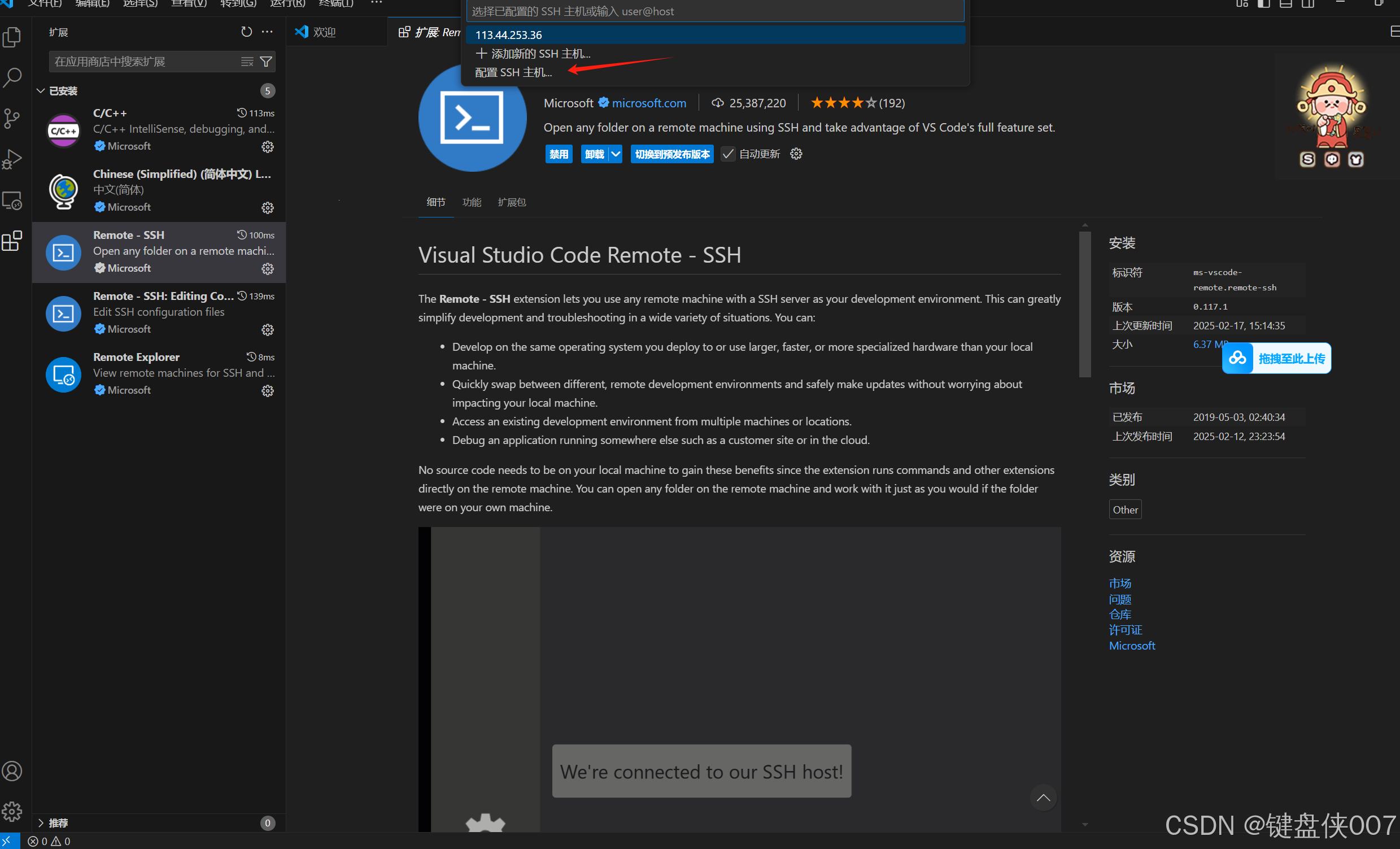Open the Explorer view in activity bar

[12, 37]
